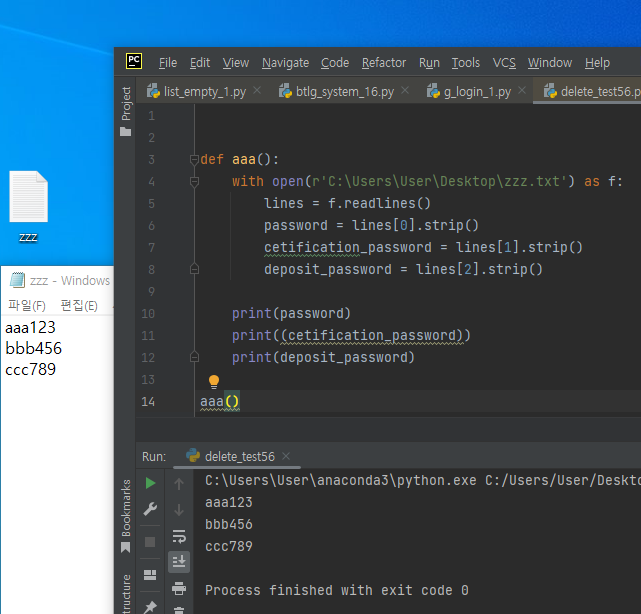Open the Edit menu in PyCharm

[x=199, y=63]
